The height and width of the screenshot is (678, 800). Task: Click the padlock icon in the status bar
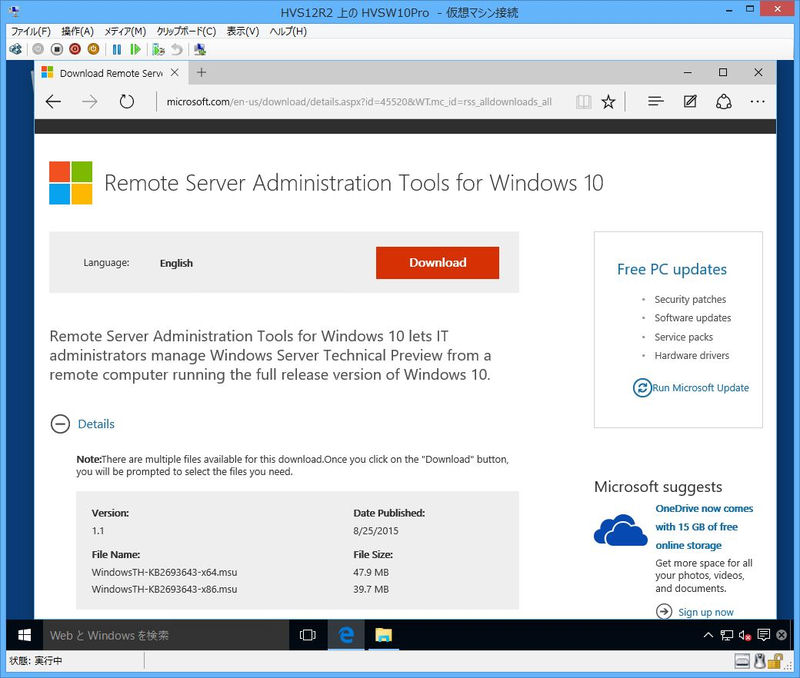(775, 661)
